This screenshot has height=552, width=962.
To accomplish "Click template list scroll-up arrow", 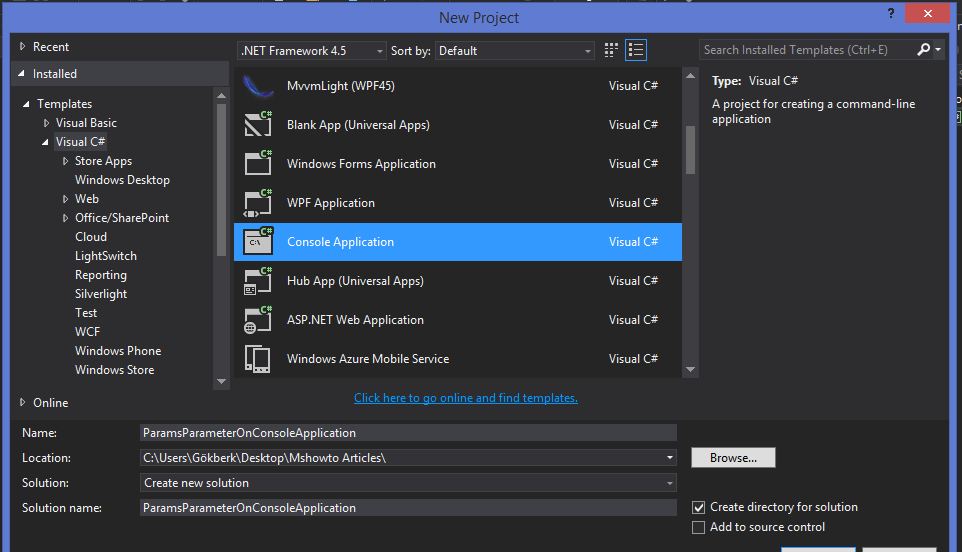I will click(x=690, y=76).
